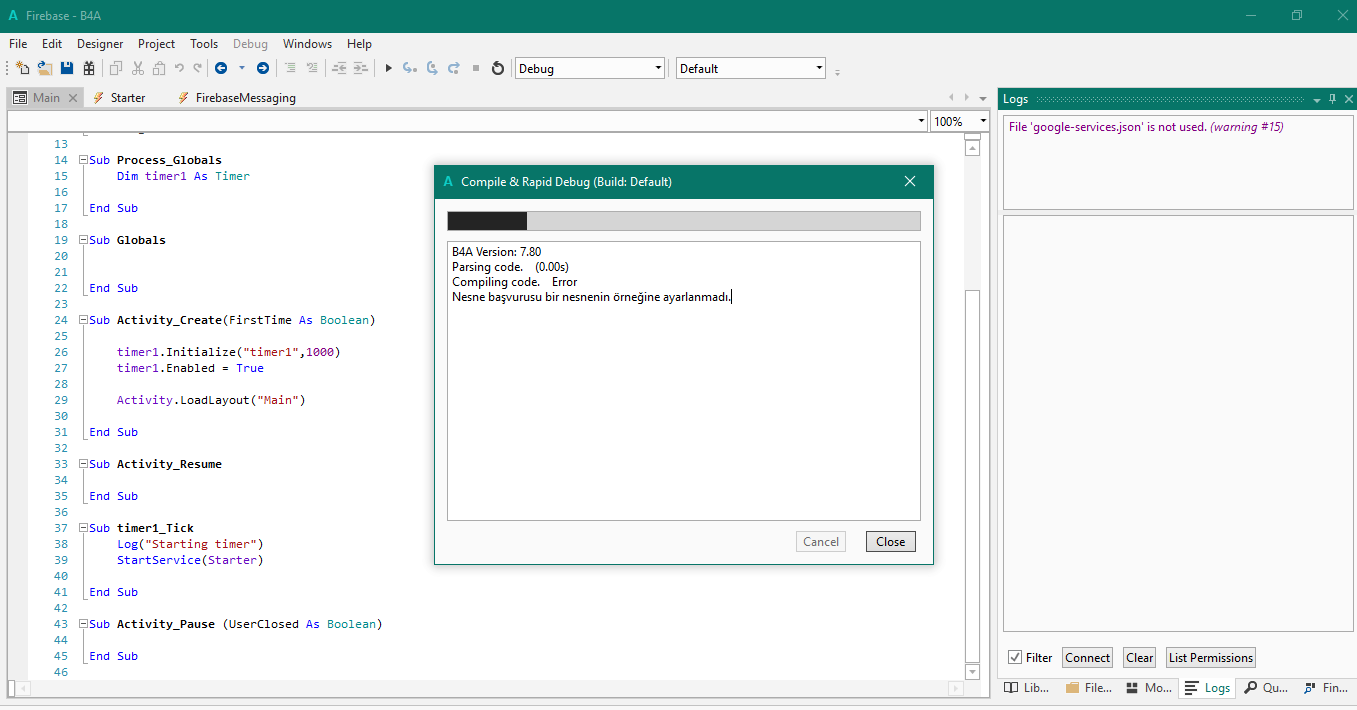This screenshot has width=1357, height=710.
Task: Click the Navigate Backward arrow icon
Action: 220,69
